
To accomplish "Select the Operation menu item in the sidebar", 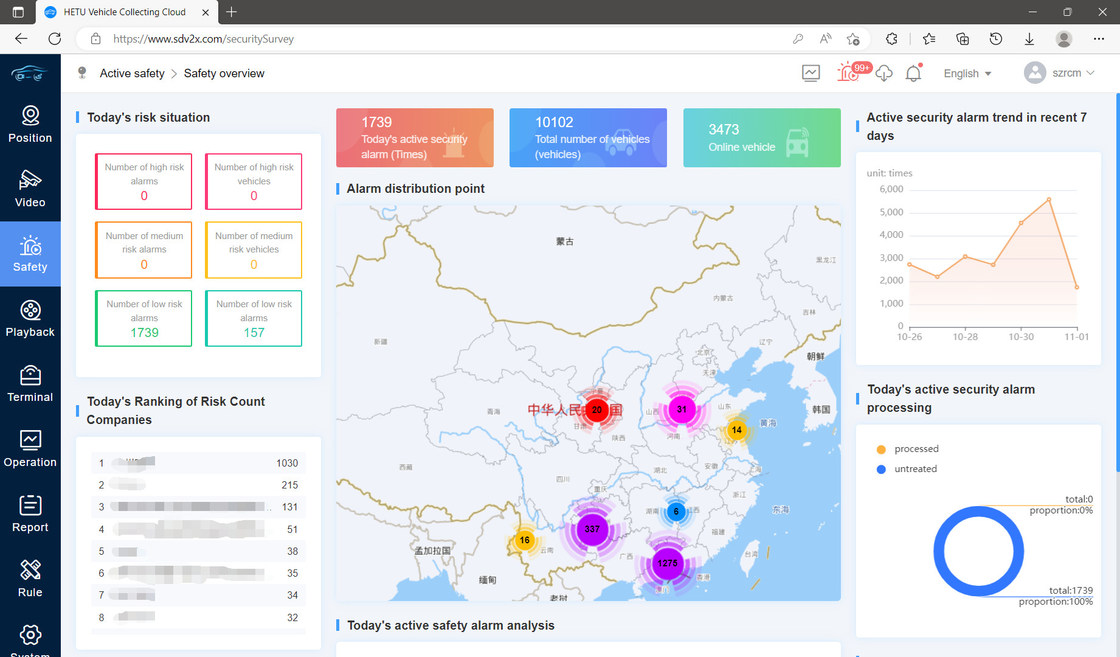I will [30, 449].
